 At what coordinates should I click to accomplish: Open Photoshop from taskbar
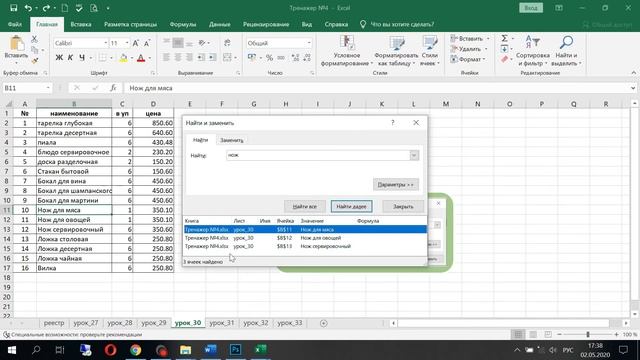coord(236,350)
